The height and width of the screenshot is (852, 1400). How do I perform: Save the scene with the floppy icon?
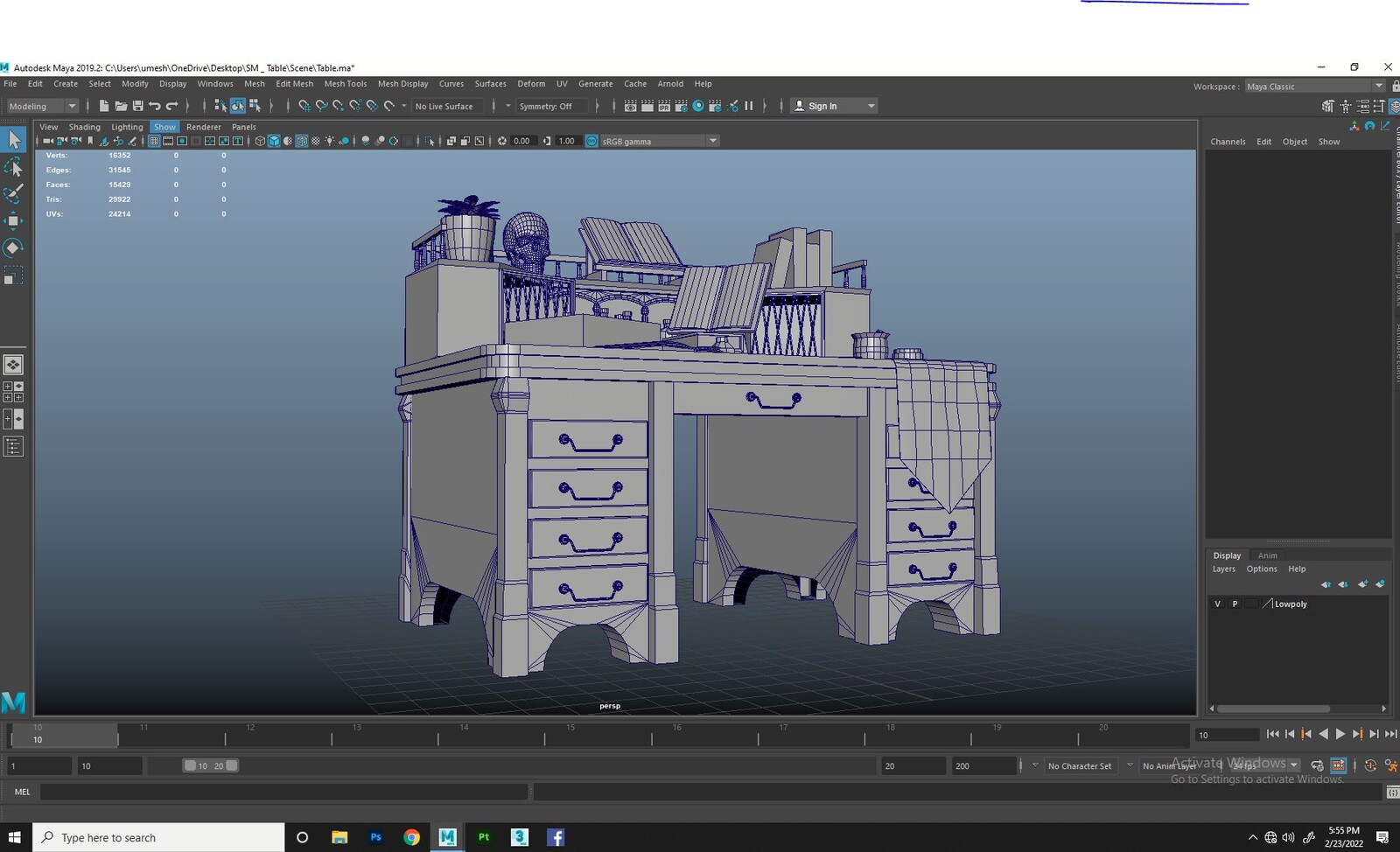click(137, 106)
